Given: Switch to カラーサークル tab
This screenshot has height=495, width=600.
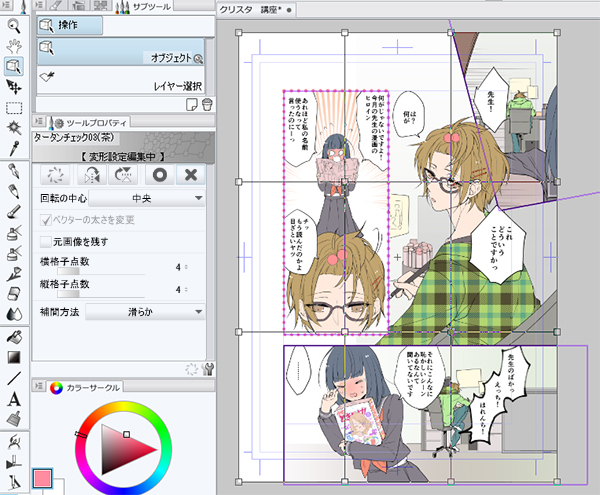Looking at the screenshot, I should (x=86, y=387).
